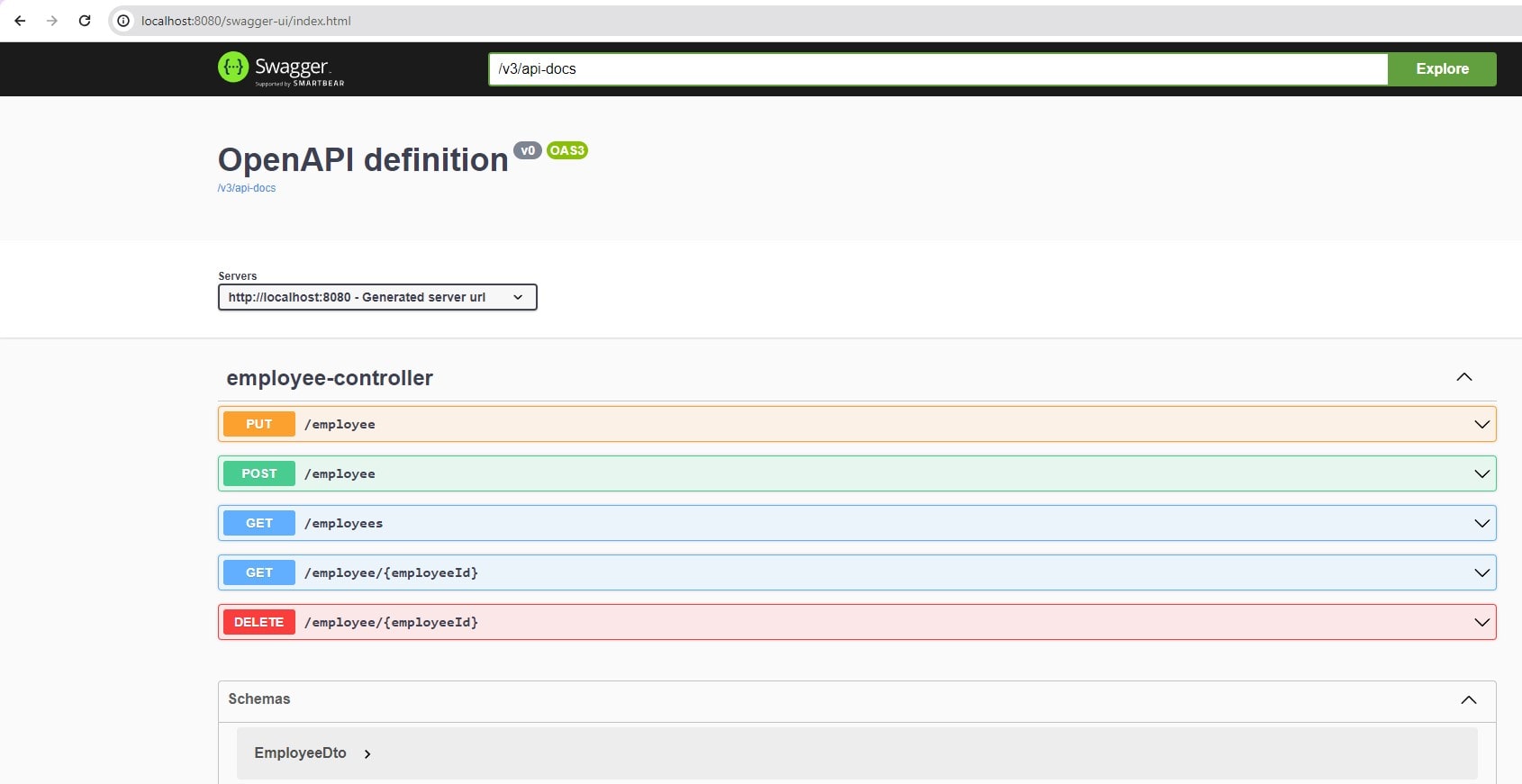Click the DELETE method badge

pos(259,622)
